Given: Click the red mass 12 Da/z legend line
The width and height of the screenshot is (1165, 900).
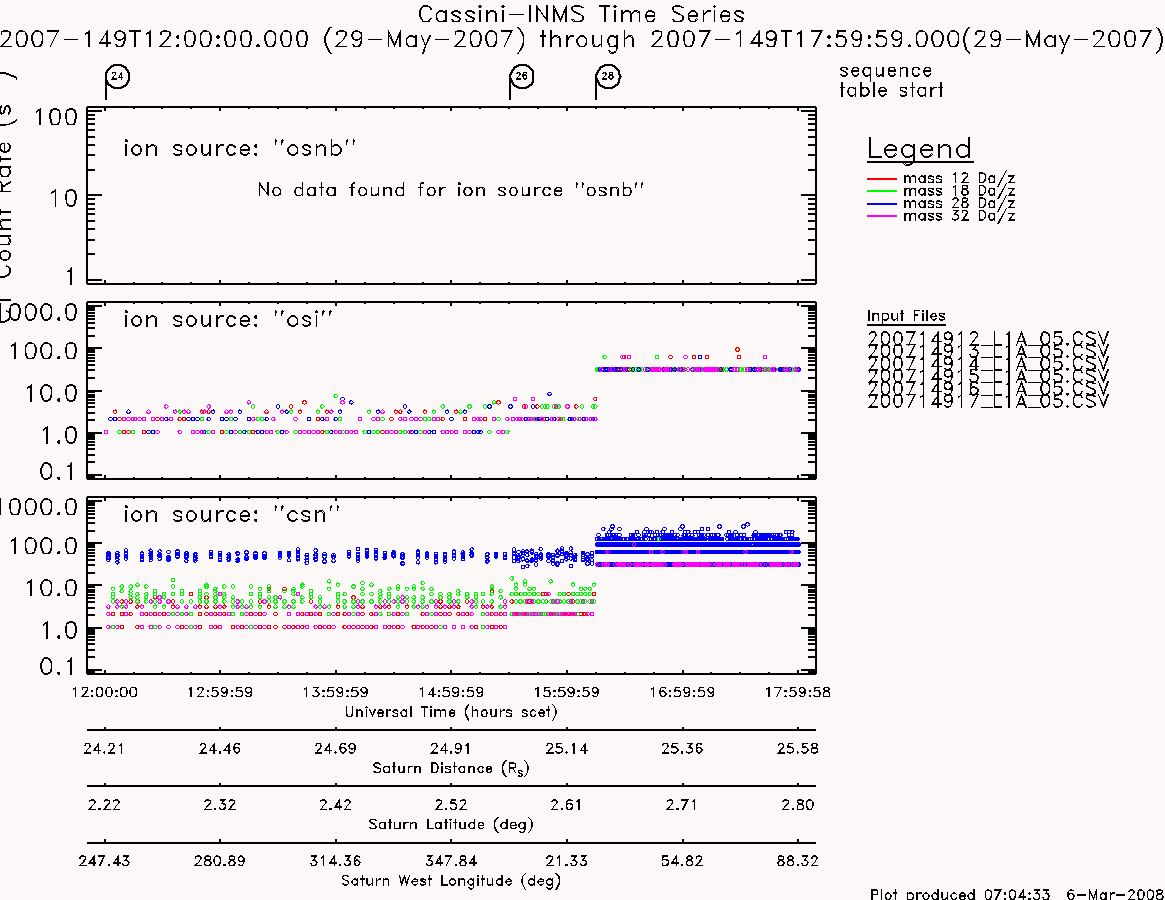Looking at the screenshot, I should point(882,179).
